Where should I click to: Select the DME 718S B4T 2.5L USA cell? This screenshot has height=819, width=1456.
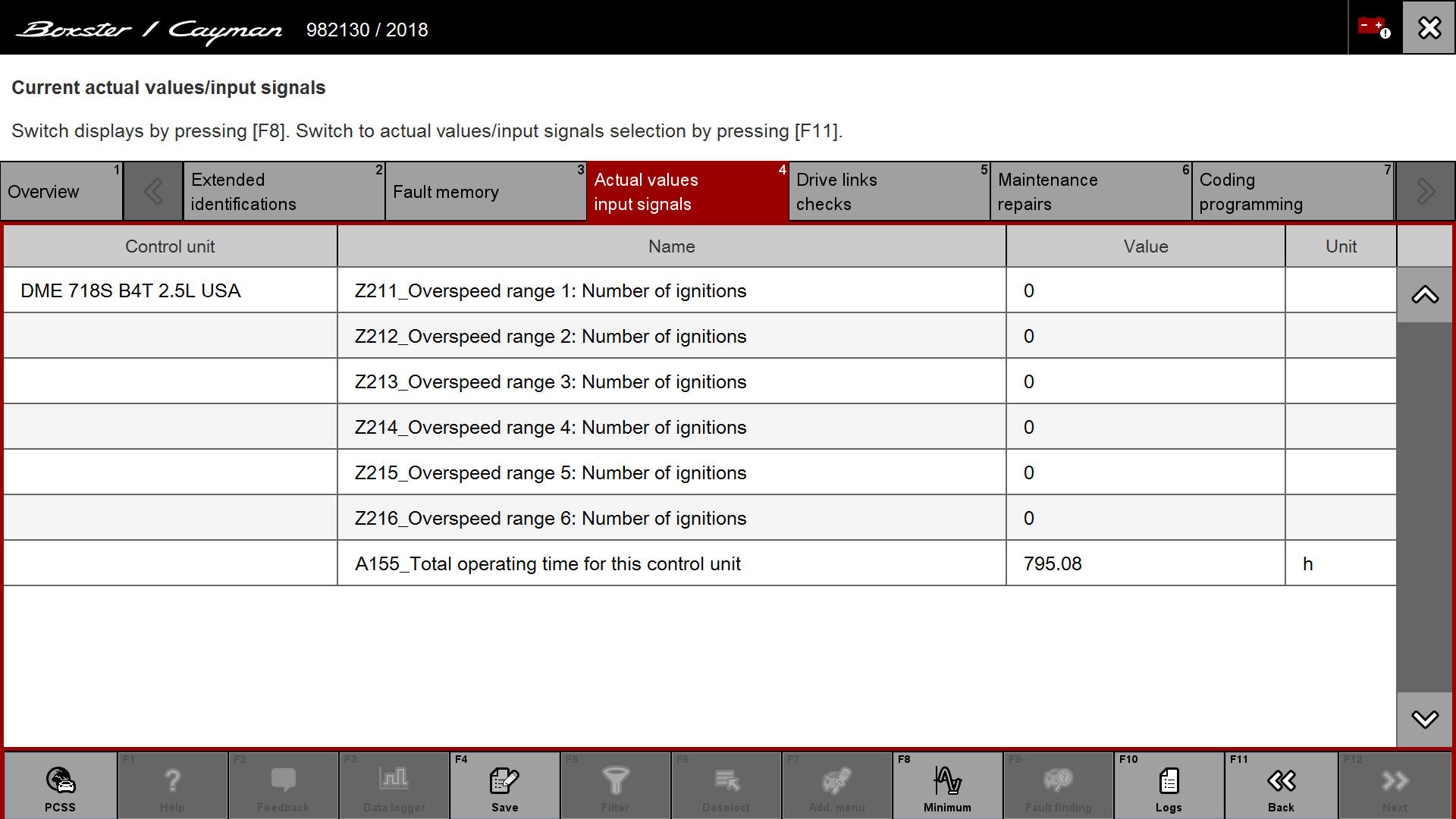click(x=170, y=290)
